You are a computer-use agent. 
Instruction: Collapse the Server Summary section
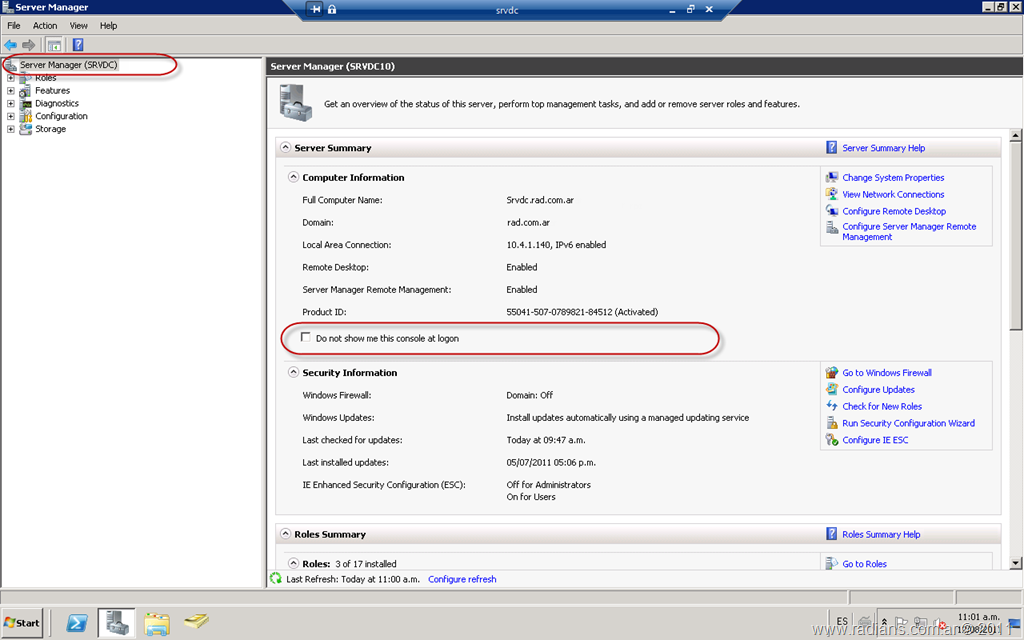click(x=284, y=148)
